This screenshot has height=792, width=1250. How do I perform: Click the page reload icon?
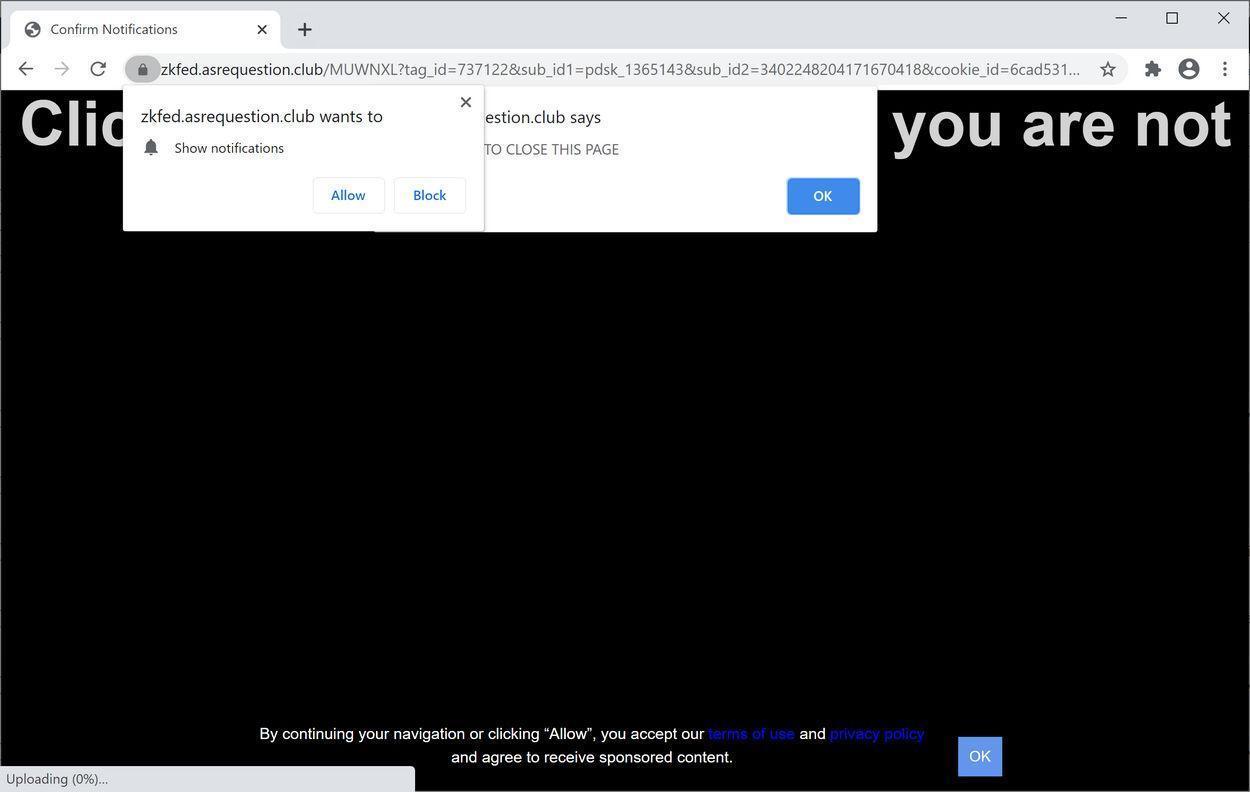tap(98, 68)
